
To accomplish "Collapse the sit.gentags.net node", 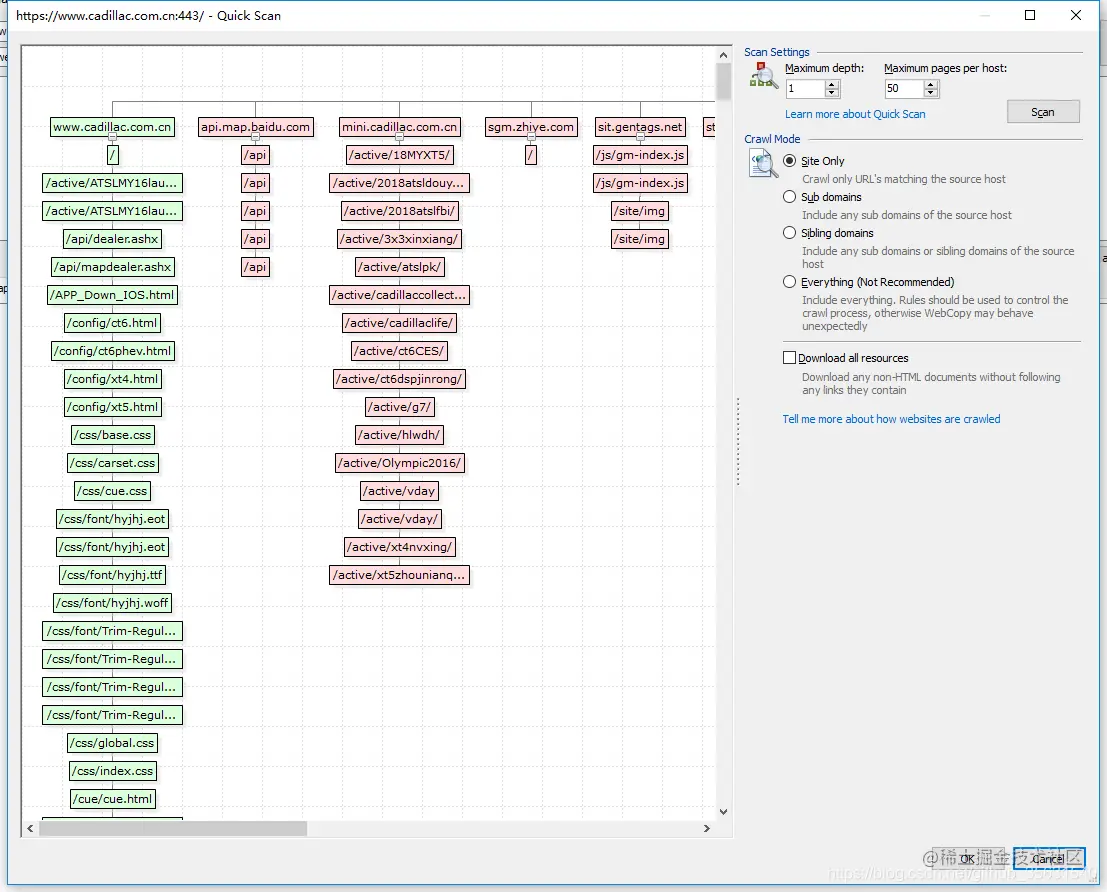I will pyautogui.click(x=640, y=136).
